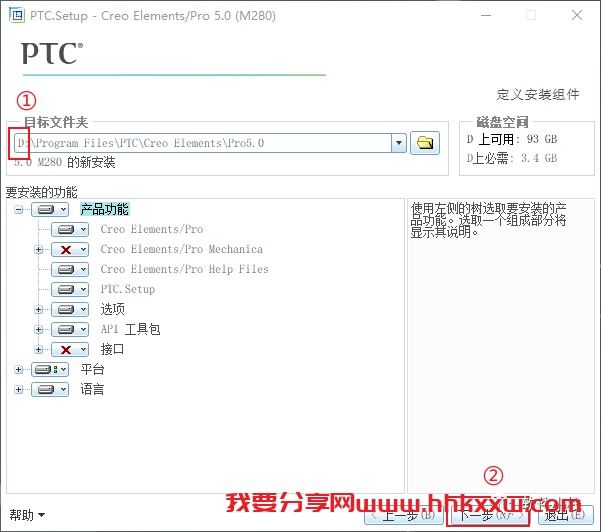Click the '定义安装组件' heading text
This screenshot has height=532, width=601.
click(x=538, y=94)
